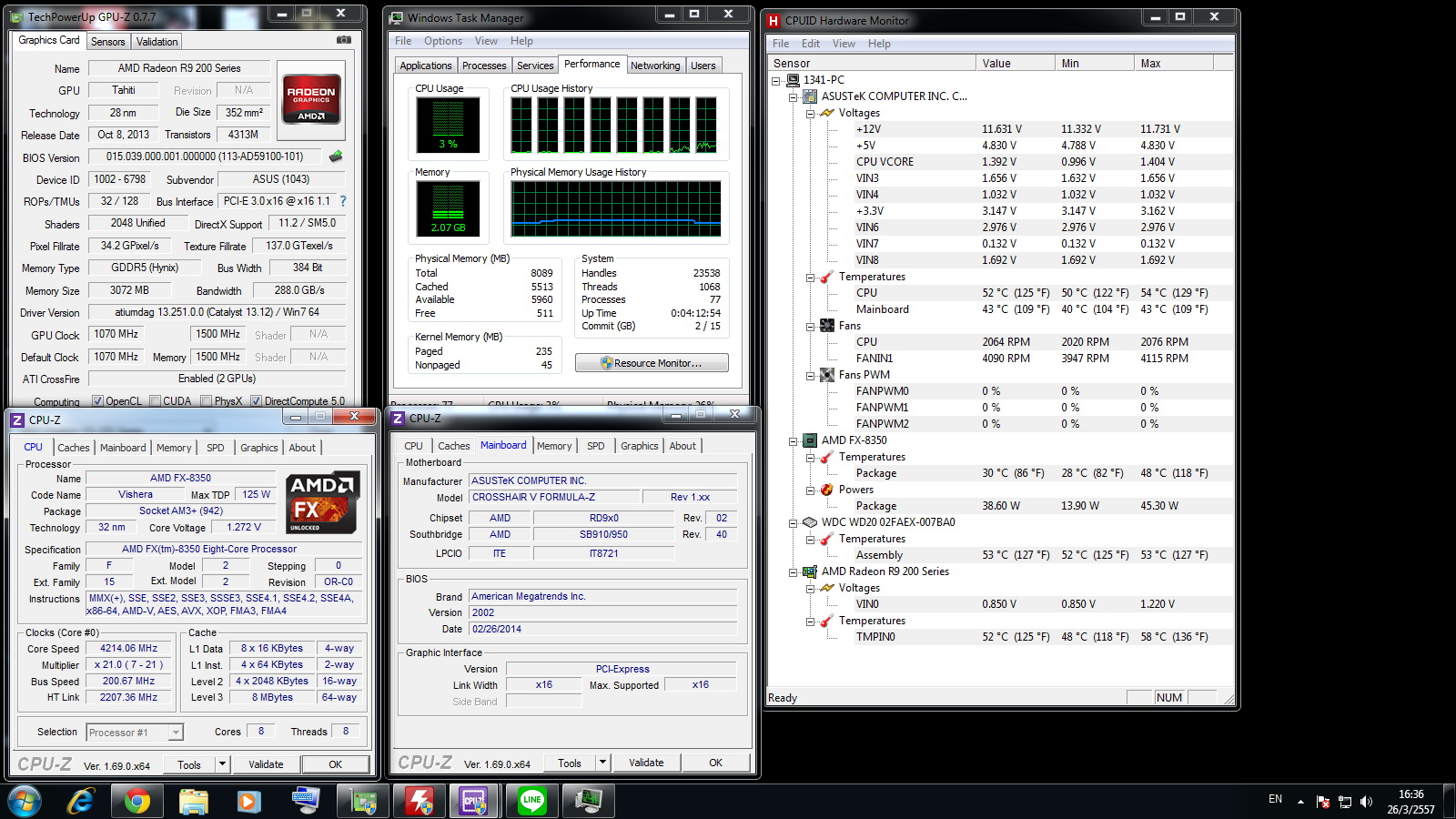
Task: Click OK in the CPU-Z processor window
Action: [336, 764]
